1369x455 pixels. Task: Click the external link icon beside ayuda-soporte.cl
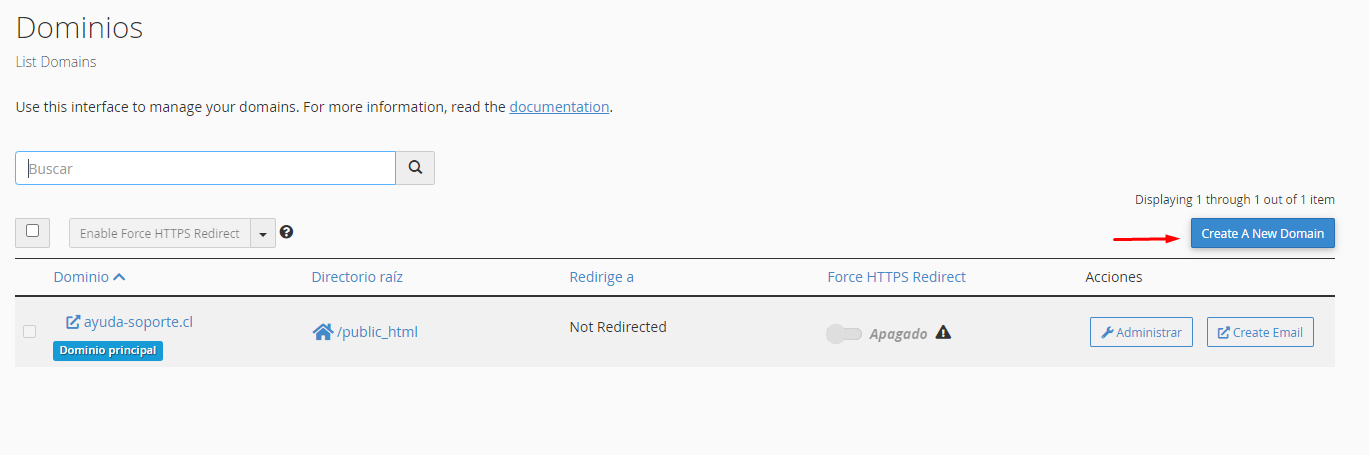click(73, 322)
